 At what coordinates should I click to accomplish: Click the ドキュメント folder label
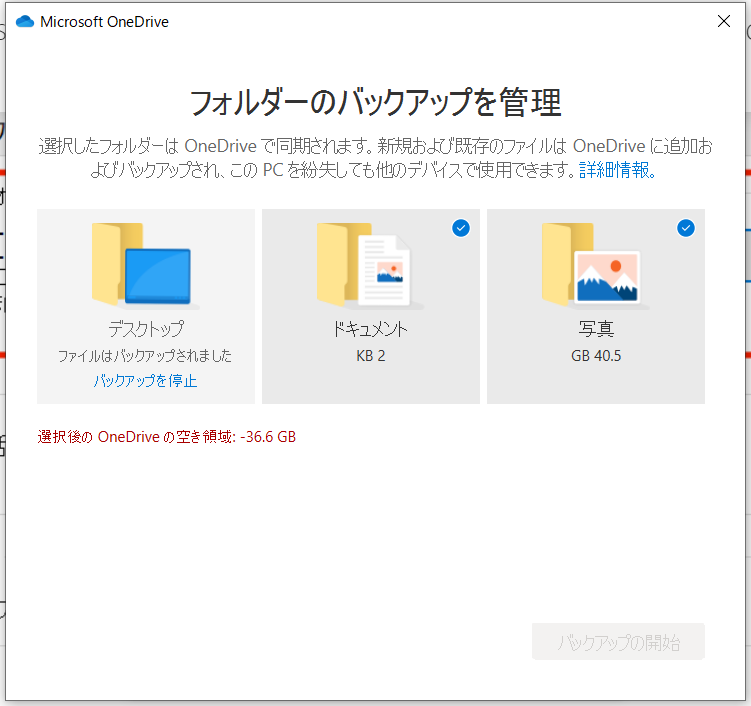click(371, 329)
